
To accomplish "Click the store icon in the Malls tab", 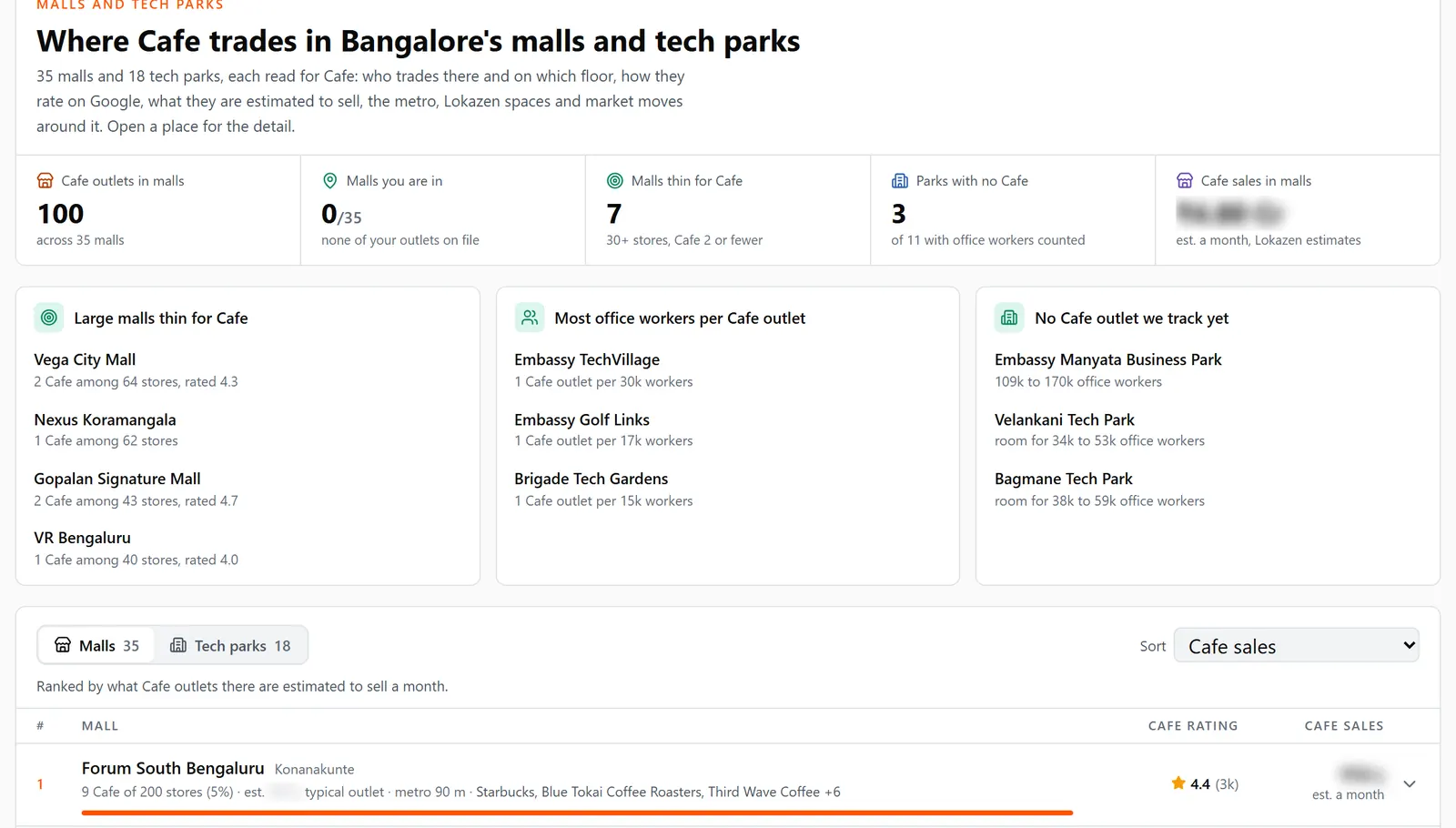I will pyautogui.click(x=63, y=645).
